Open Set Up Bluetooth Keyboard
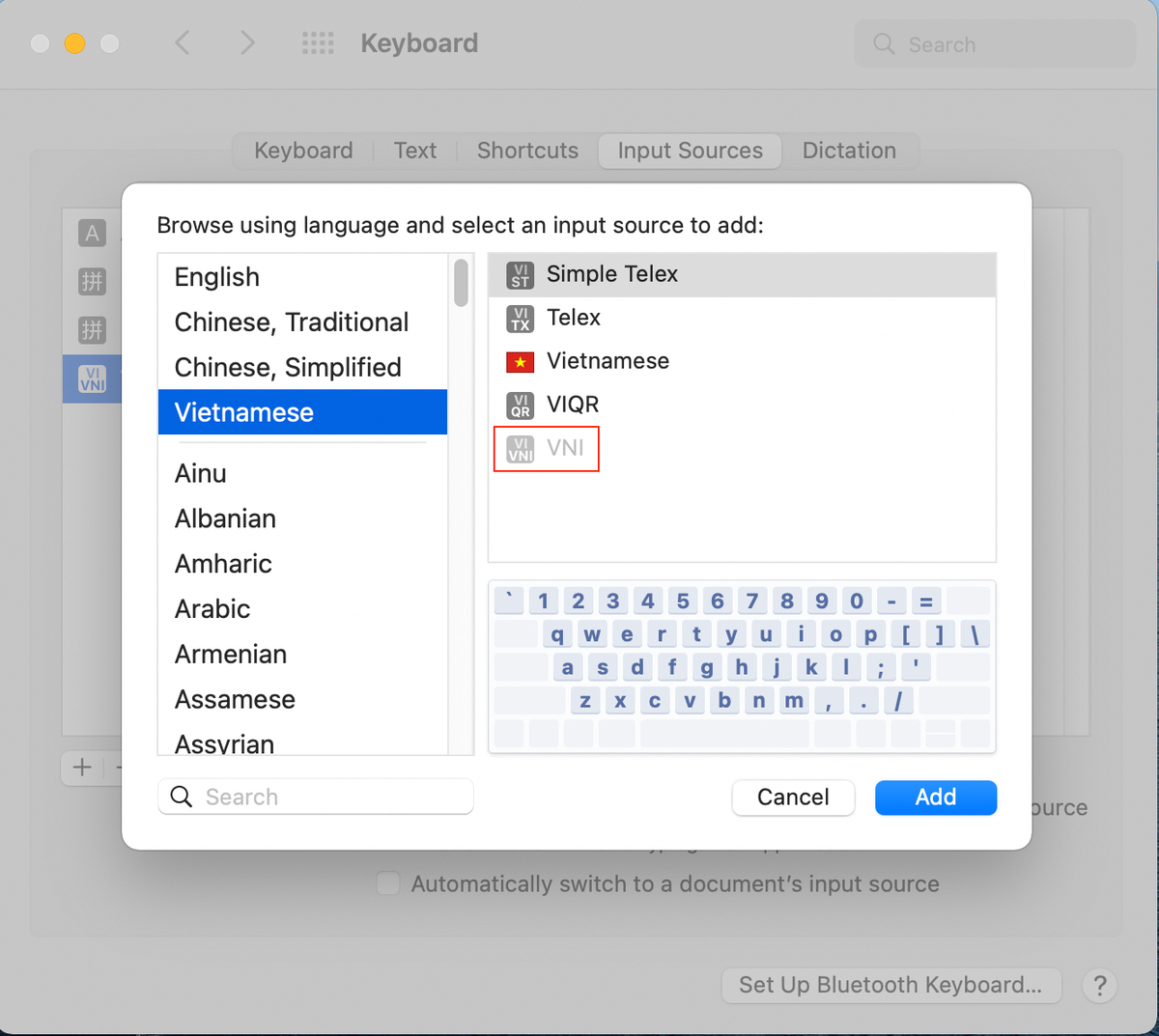The width and height of the screenshot is (1159, 1036). (890, 986)
